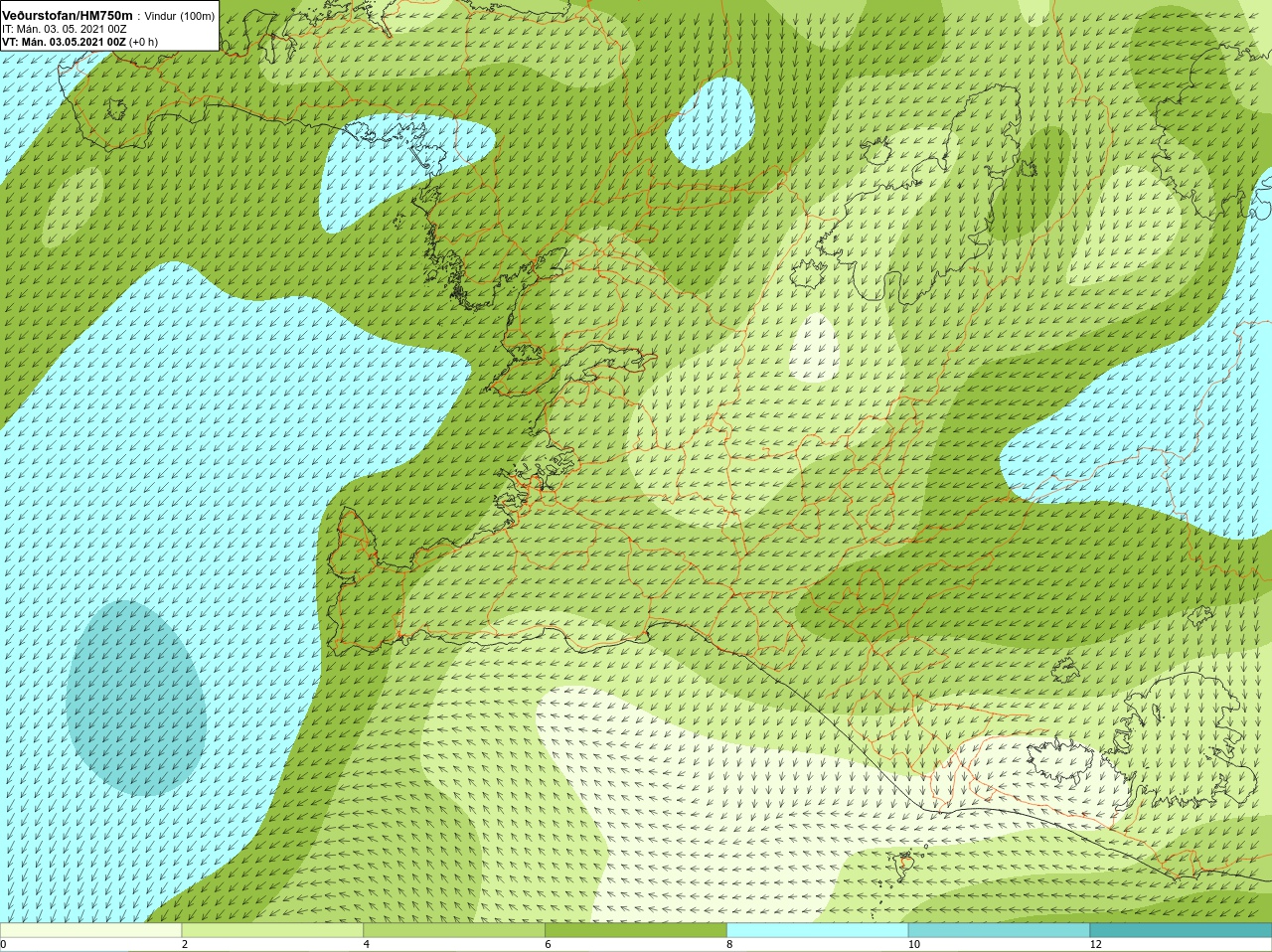Click the 4–6 medium green legend swatch
The image size is (1272, 952).
click(x=454, y=930)
